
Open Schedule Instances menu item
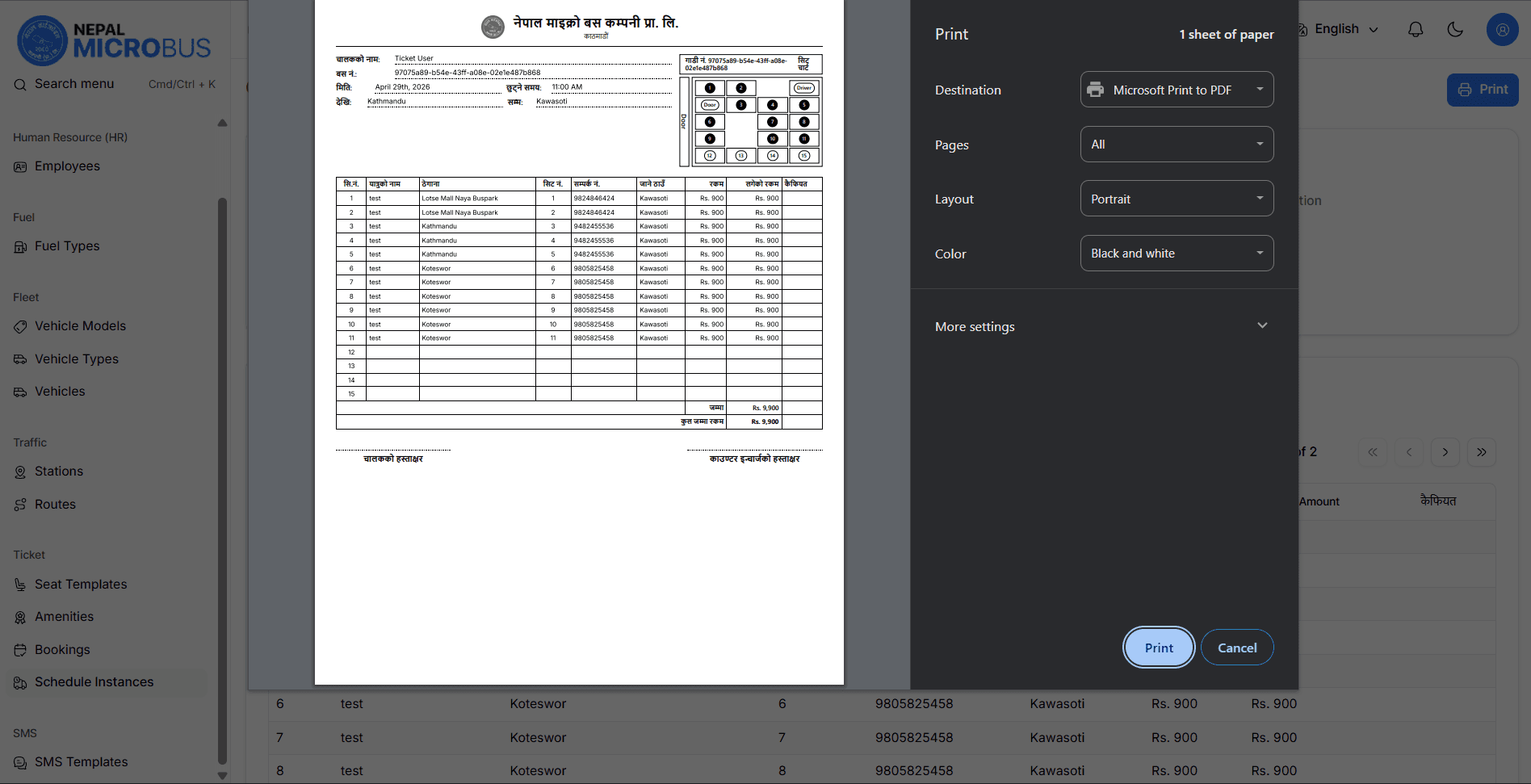point(94,682)
